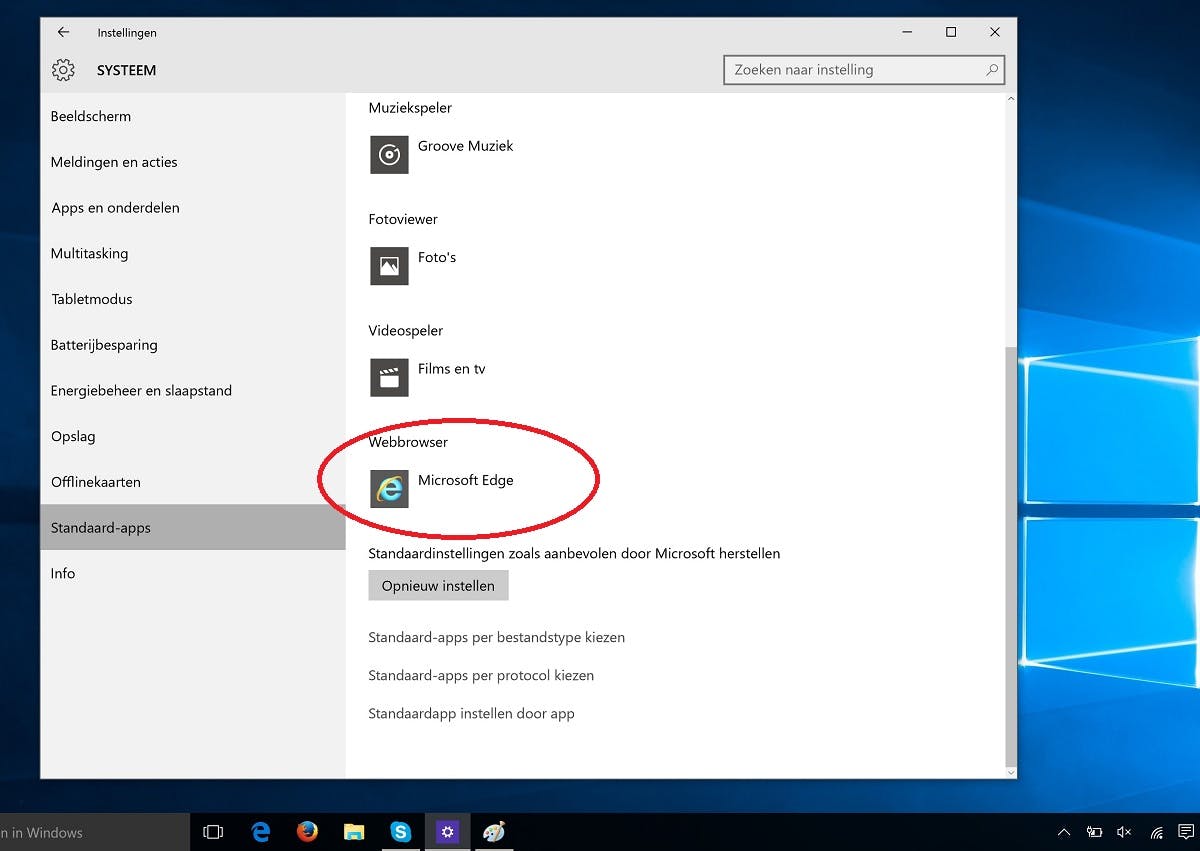Launch Skype from the taskbar
The image size is (1200, 851).
click(401, 831)
